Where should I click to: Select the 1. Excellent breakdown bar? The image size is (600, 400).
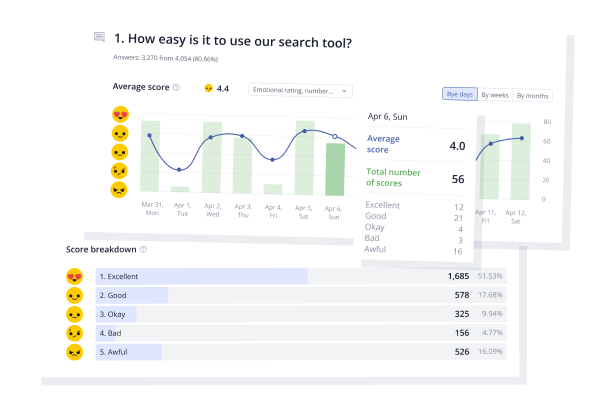(201, 276)
